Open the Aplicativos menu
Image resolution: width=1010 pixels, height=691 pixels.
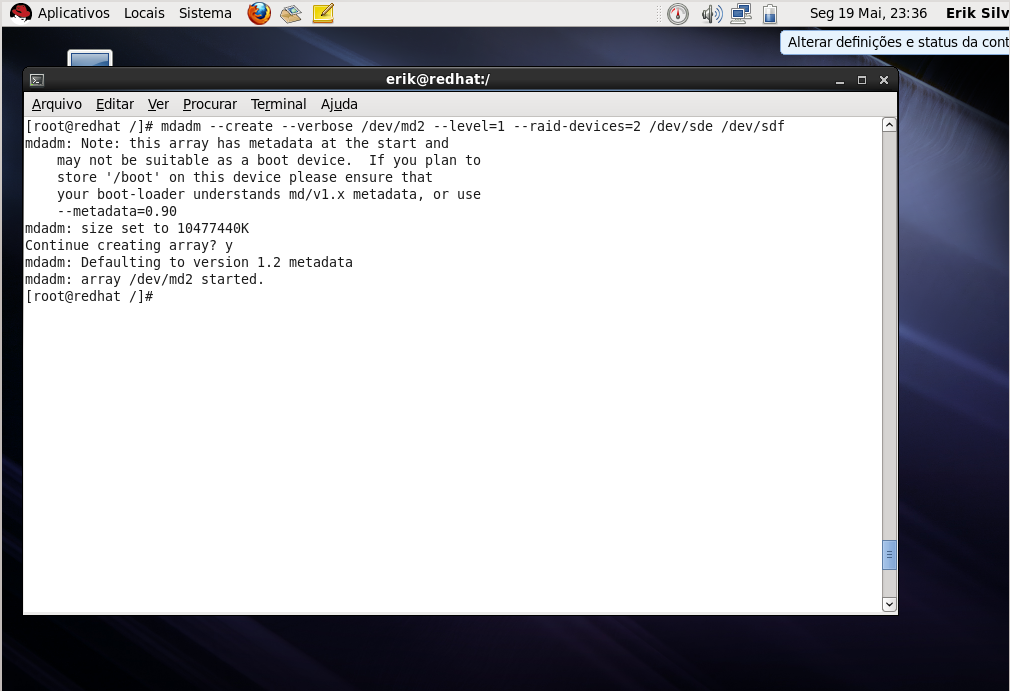pyautogui.click(x=72, y=13)
